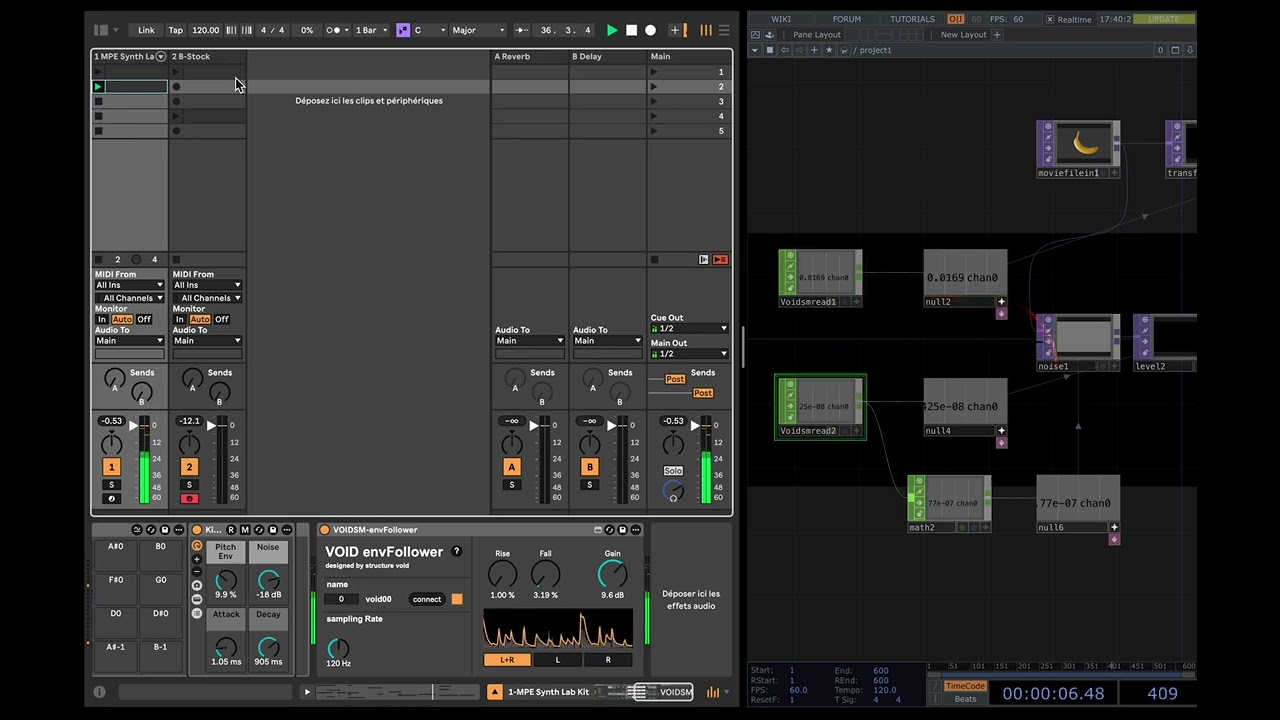
Task: Click the Pitch Env section header
Action: 226,551
